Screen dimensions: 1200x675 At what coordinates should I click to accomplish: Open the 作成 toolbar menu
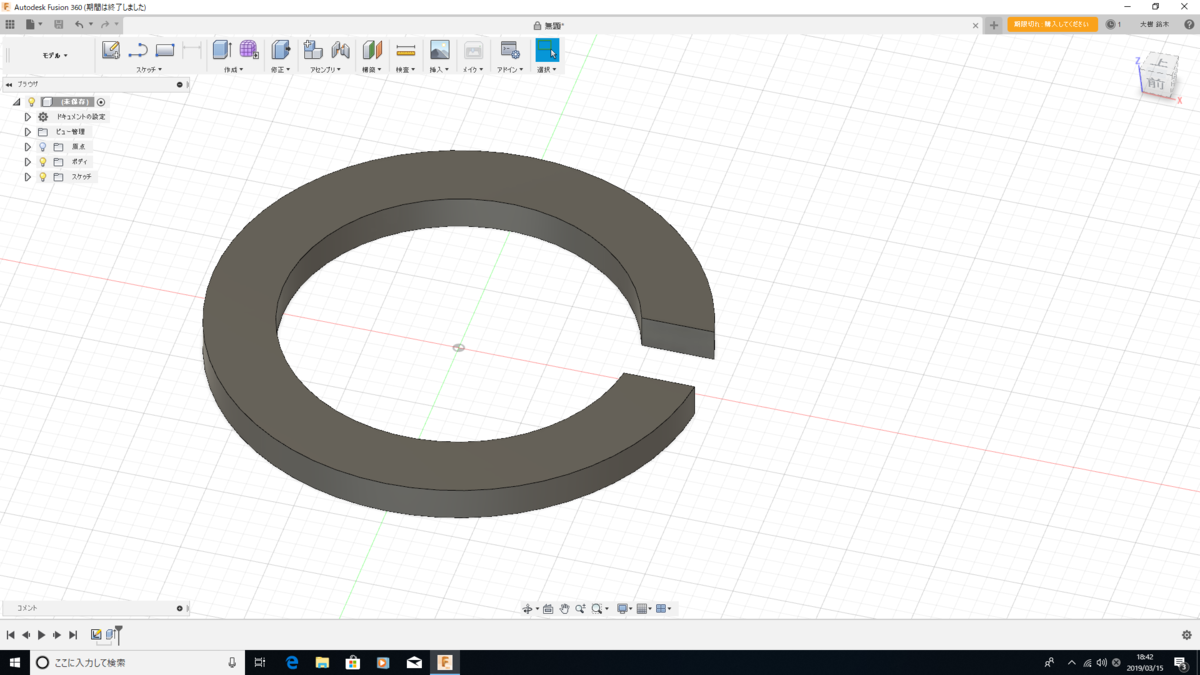pyautogui.click(x=233, y=70)
